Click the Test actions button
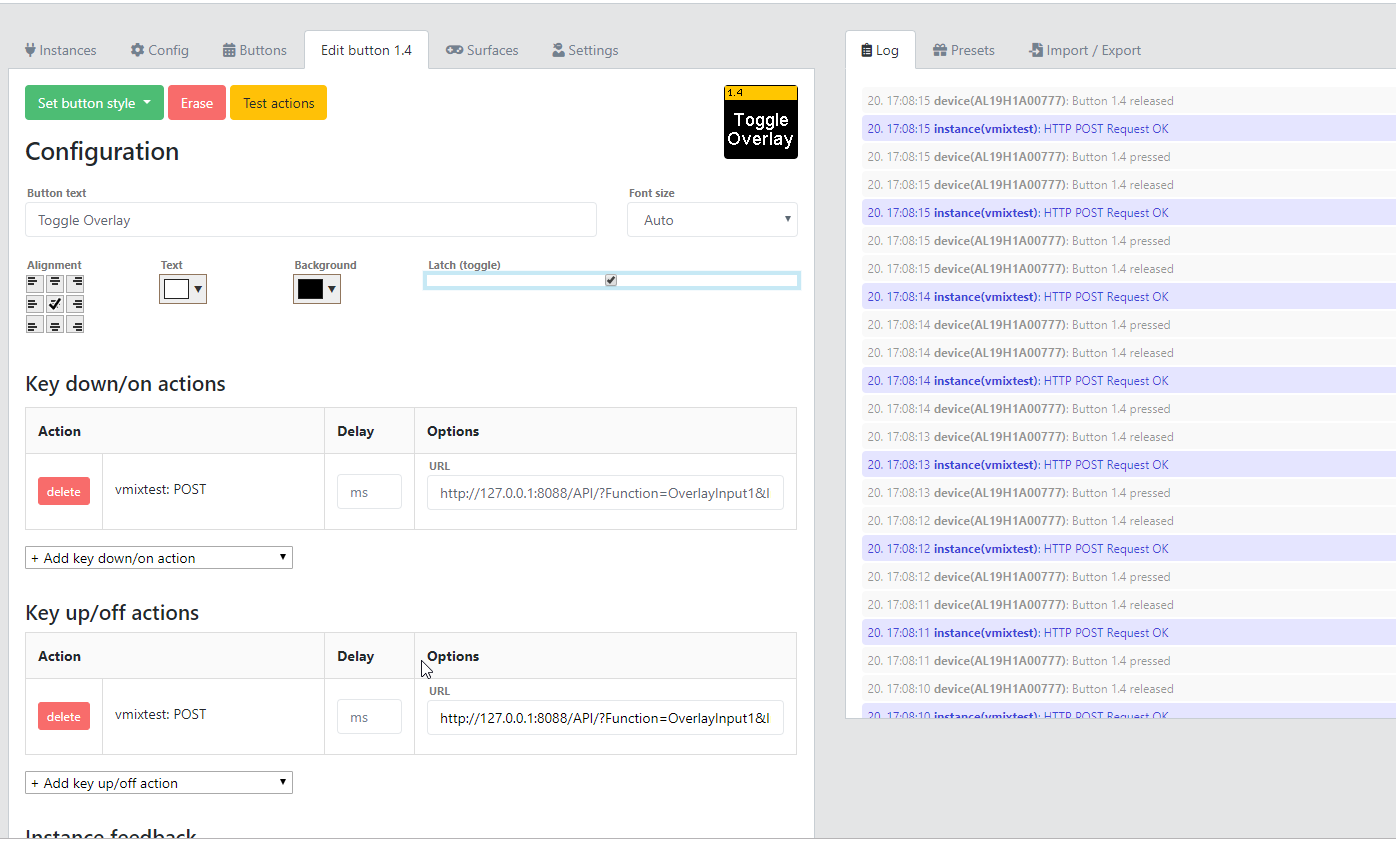The image size is (1396, 842). point(278,102)
